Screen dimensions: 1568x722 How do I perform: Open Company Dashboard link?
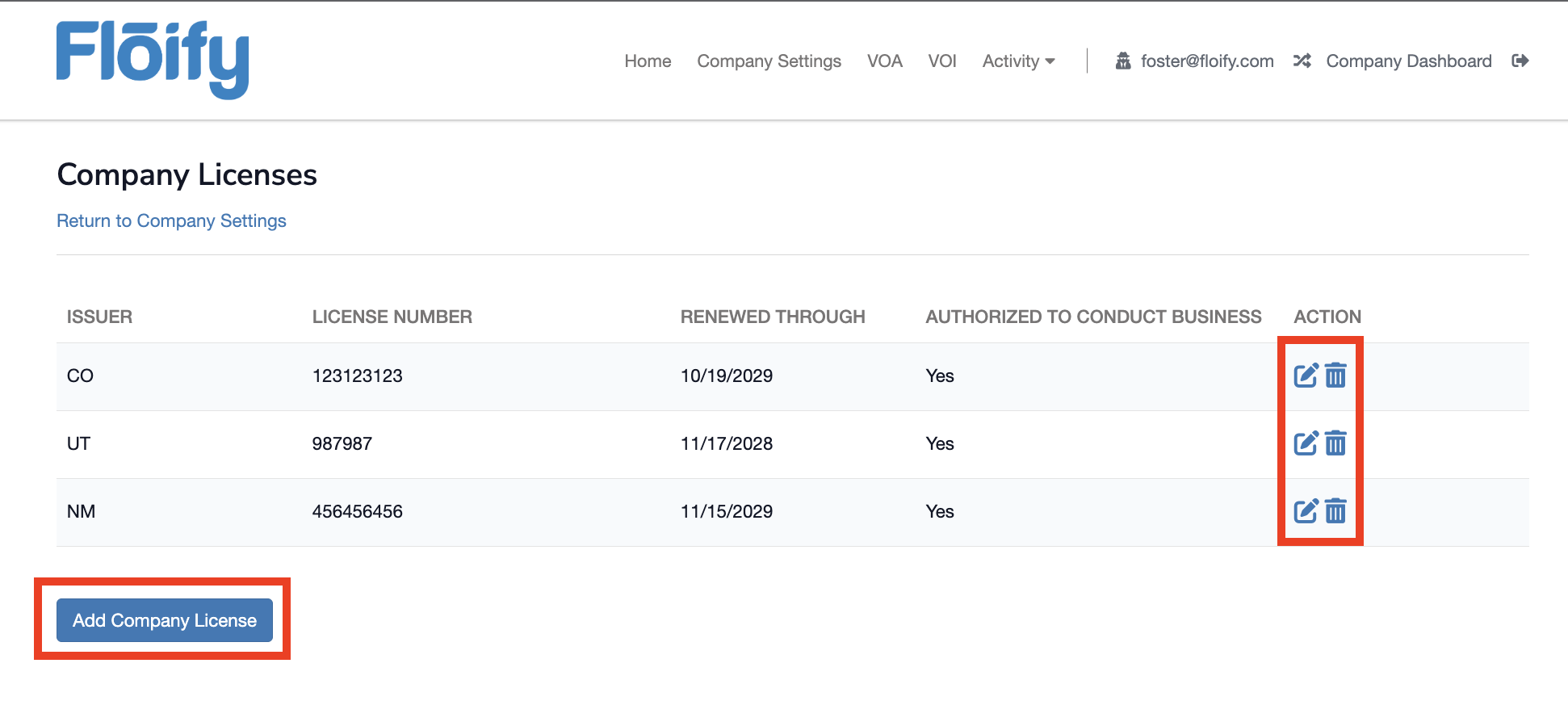tap(1408, 61)
